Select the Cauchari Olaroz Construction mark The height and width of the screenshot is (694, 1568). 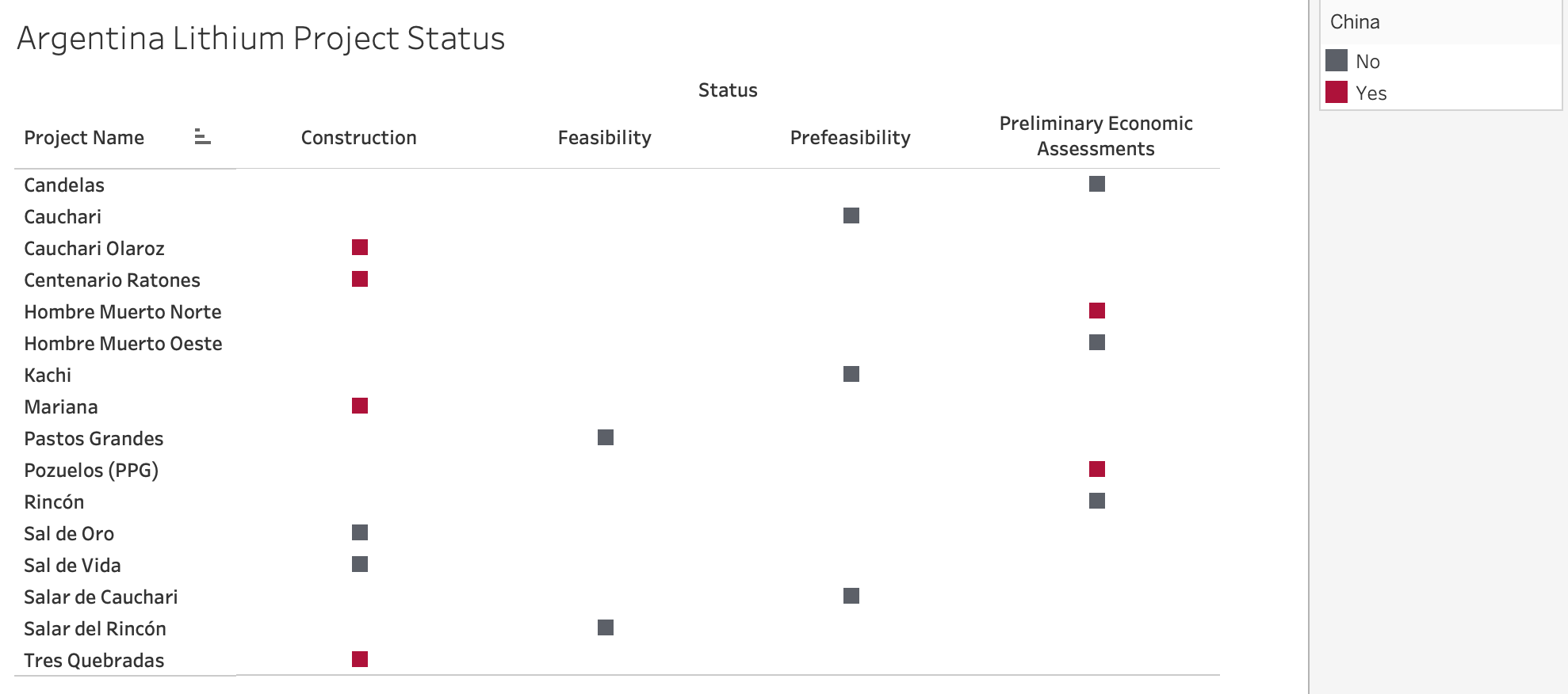click(x=360, y=248)
